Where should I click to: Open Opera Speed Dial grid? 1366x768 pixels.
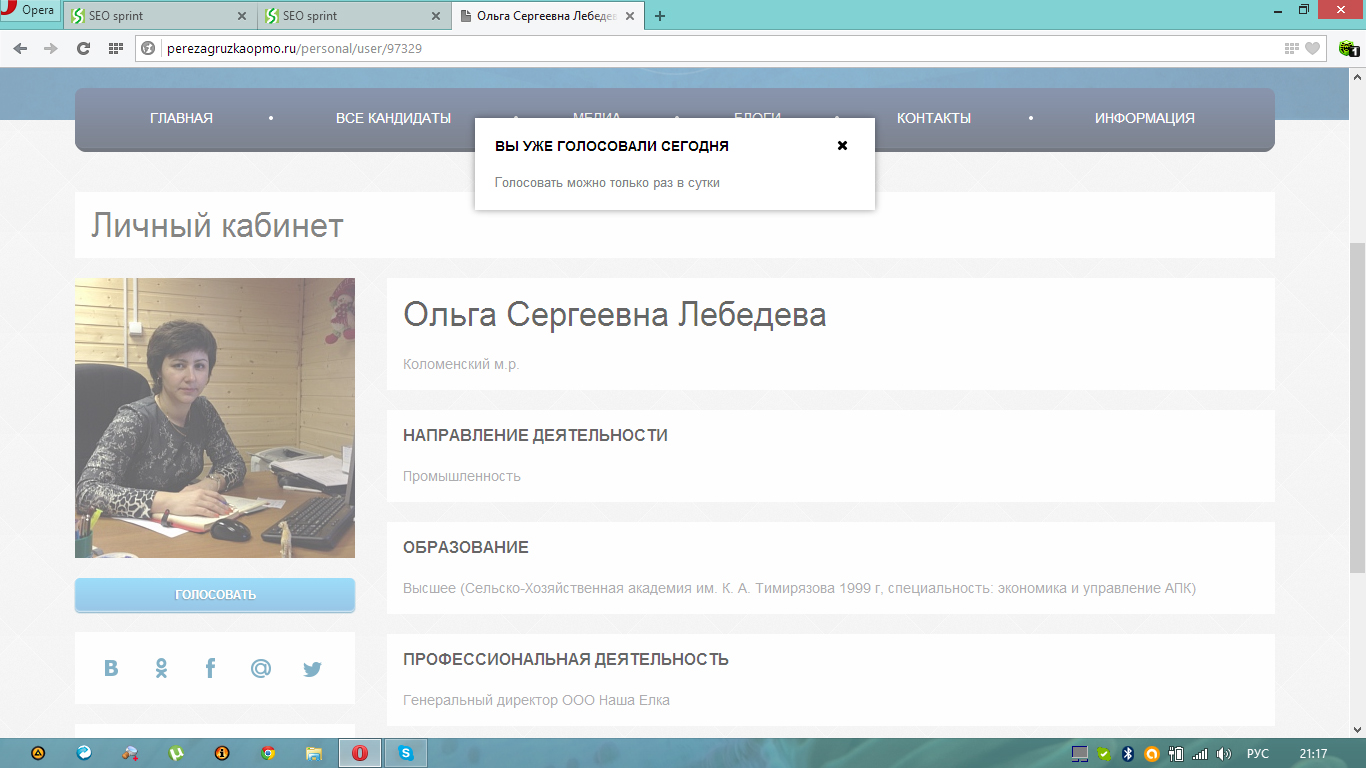[115, 48]
